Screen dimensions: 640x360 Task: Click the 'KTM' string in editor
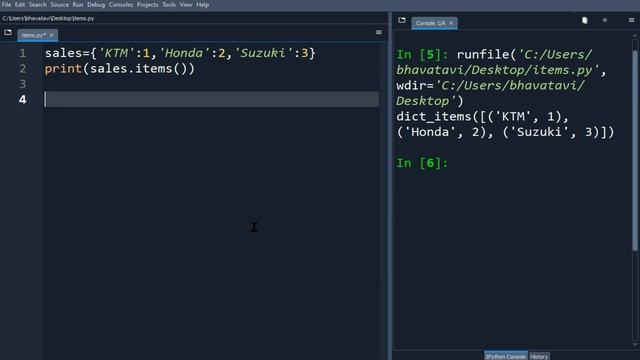point(117,53)
